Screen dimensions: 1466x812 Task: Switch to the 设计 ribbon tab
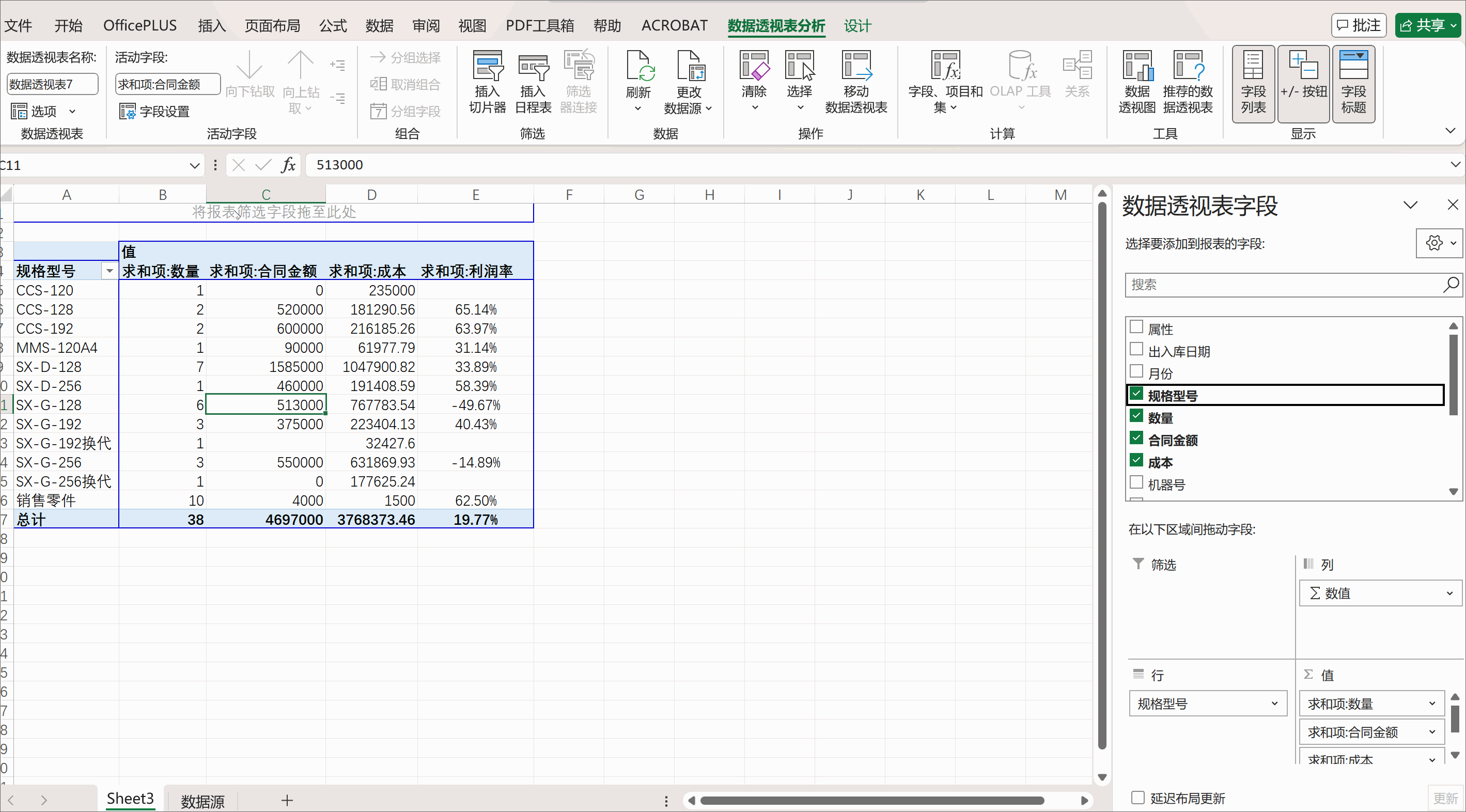pos(857,26)
